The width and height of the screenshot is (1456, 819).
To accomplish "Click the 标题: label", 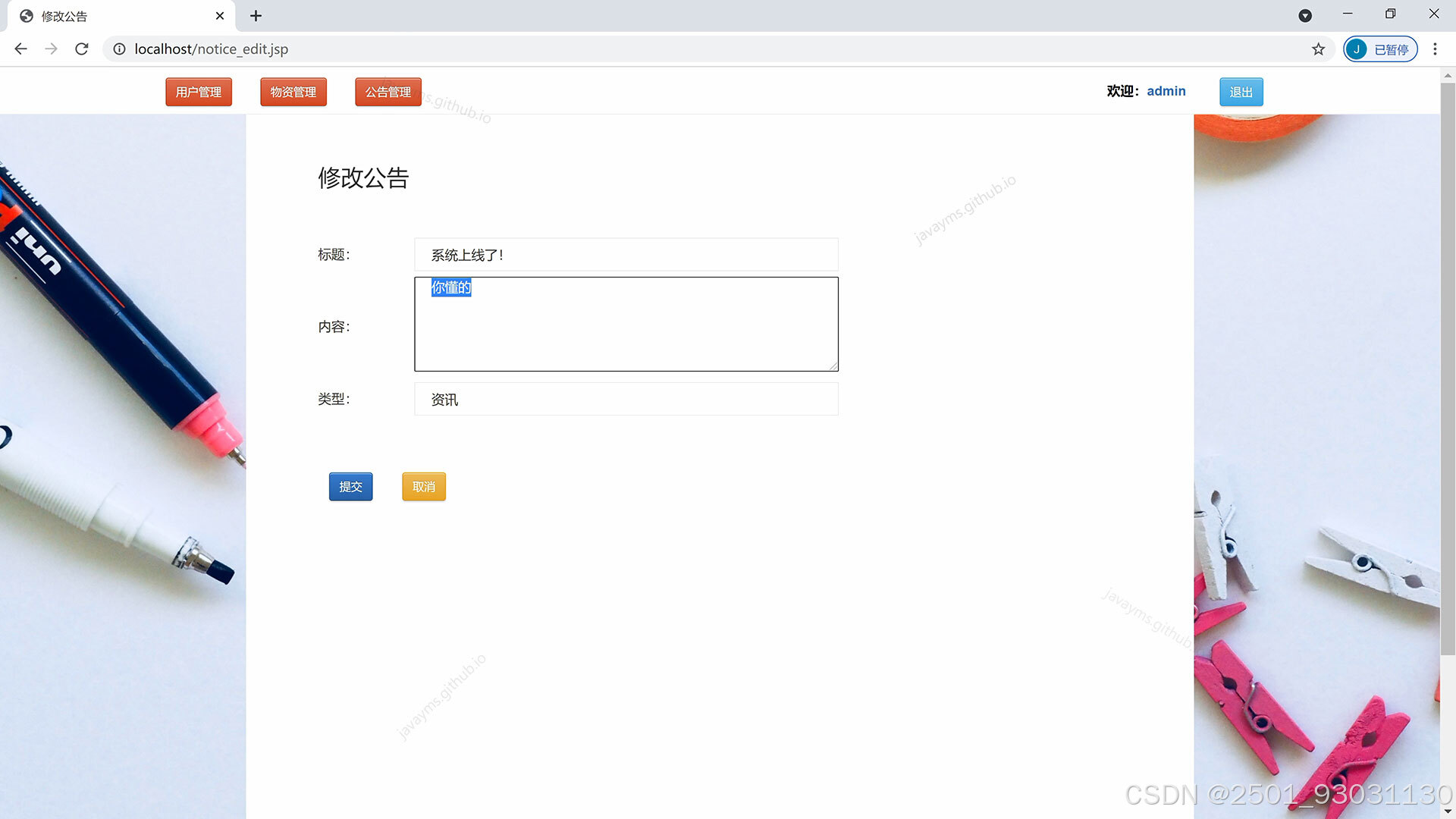I will pos(334,255).
